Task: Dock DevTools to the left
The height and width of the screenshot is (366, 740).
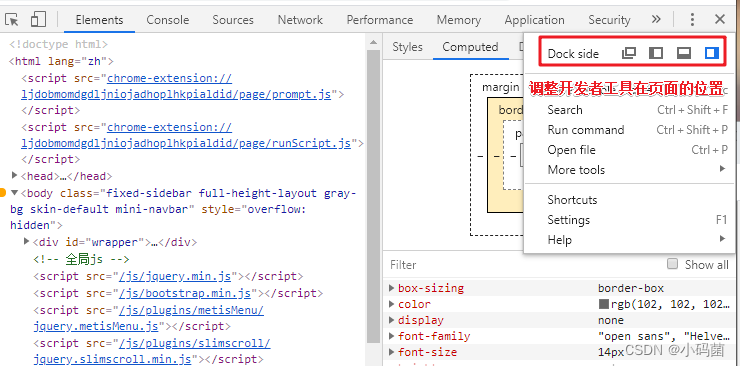Action: (x=656, y=53)
